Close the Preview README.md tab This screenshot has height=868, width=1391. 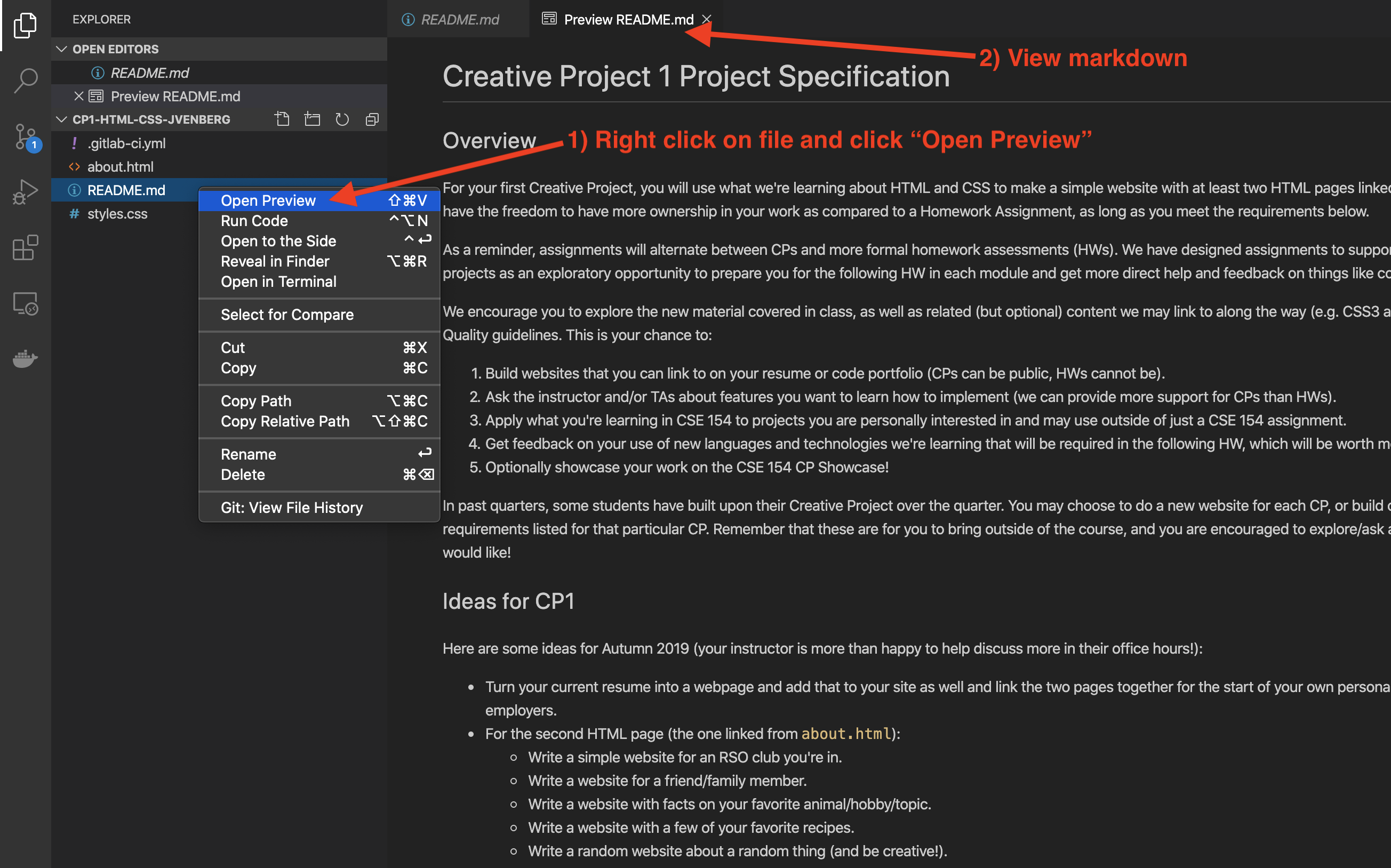click(706, 19)
